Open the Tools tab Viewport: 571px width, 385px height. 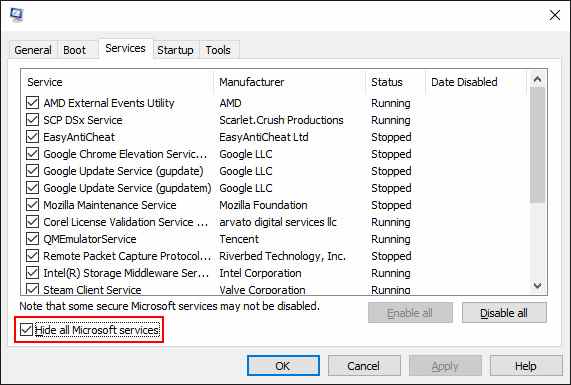click(218, 50)
